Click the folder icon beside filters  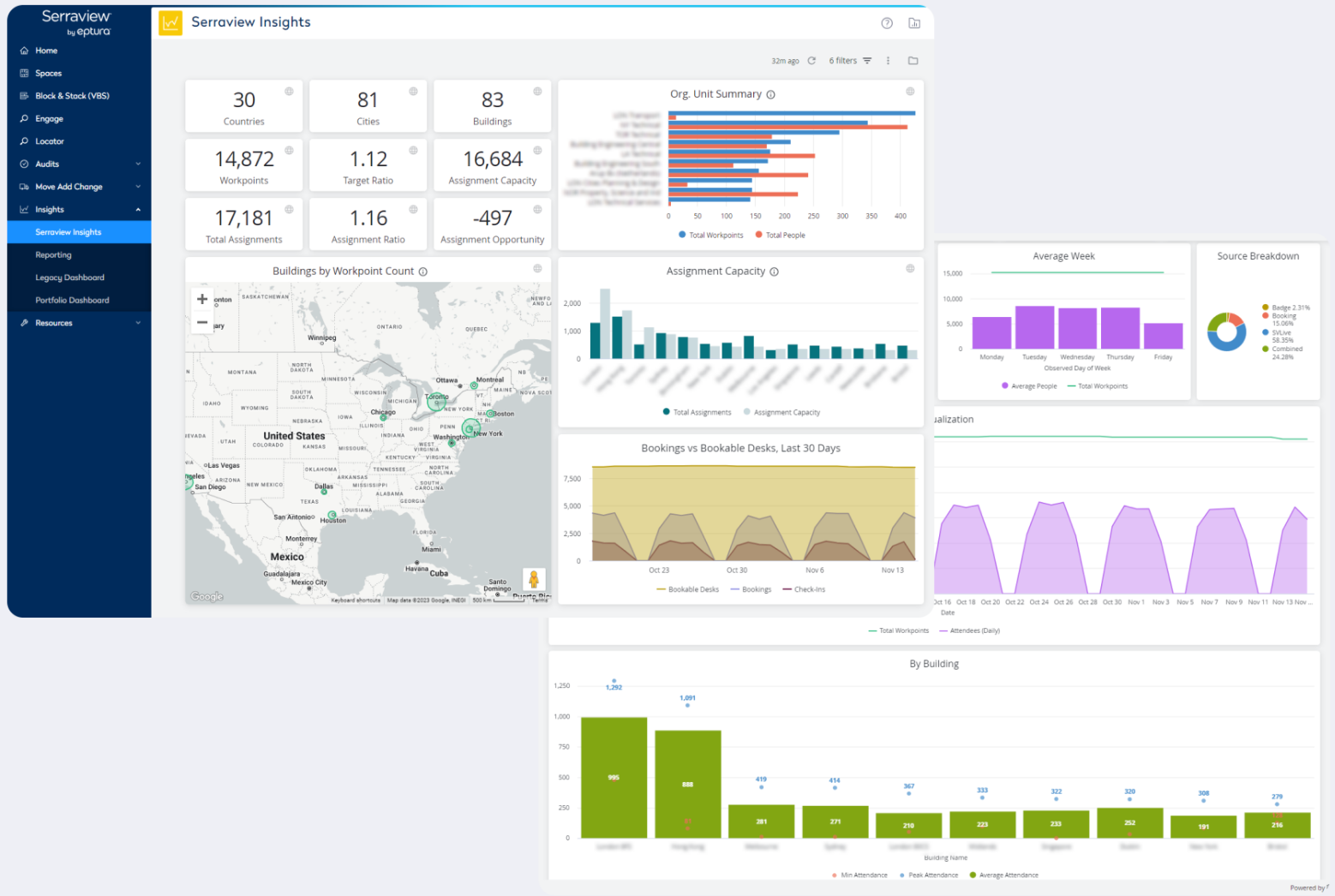(x=913, y=61)
